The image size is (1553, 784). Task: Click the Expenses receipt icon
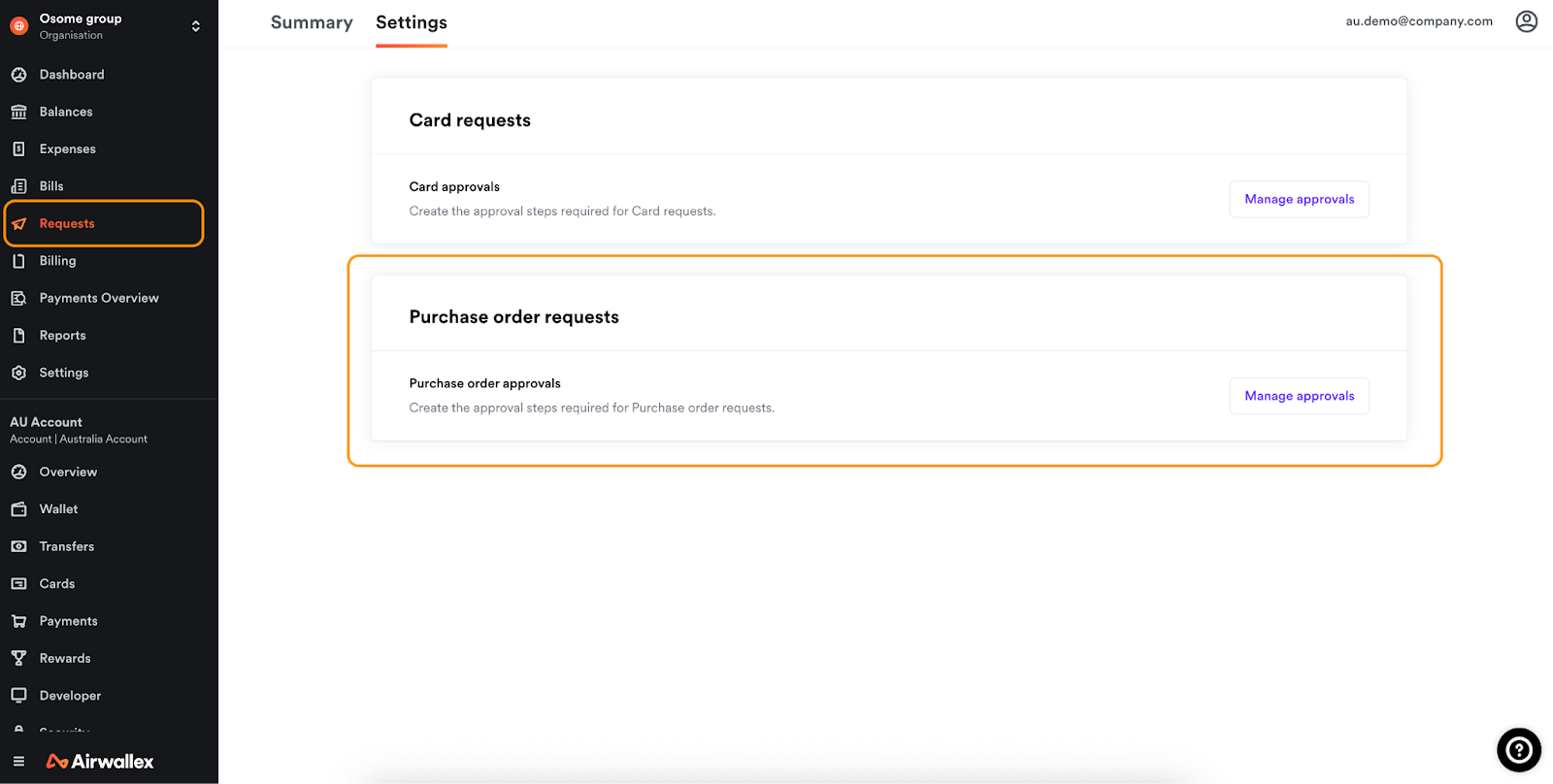tap(18, 149)
